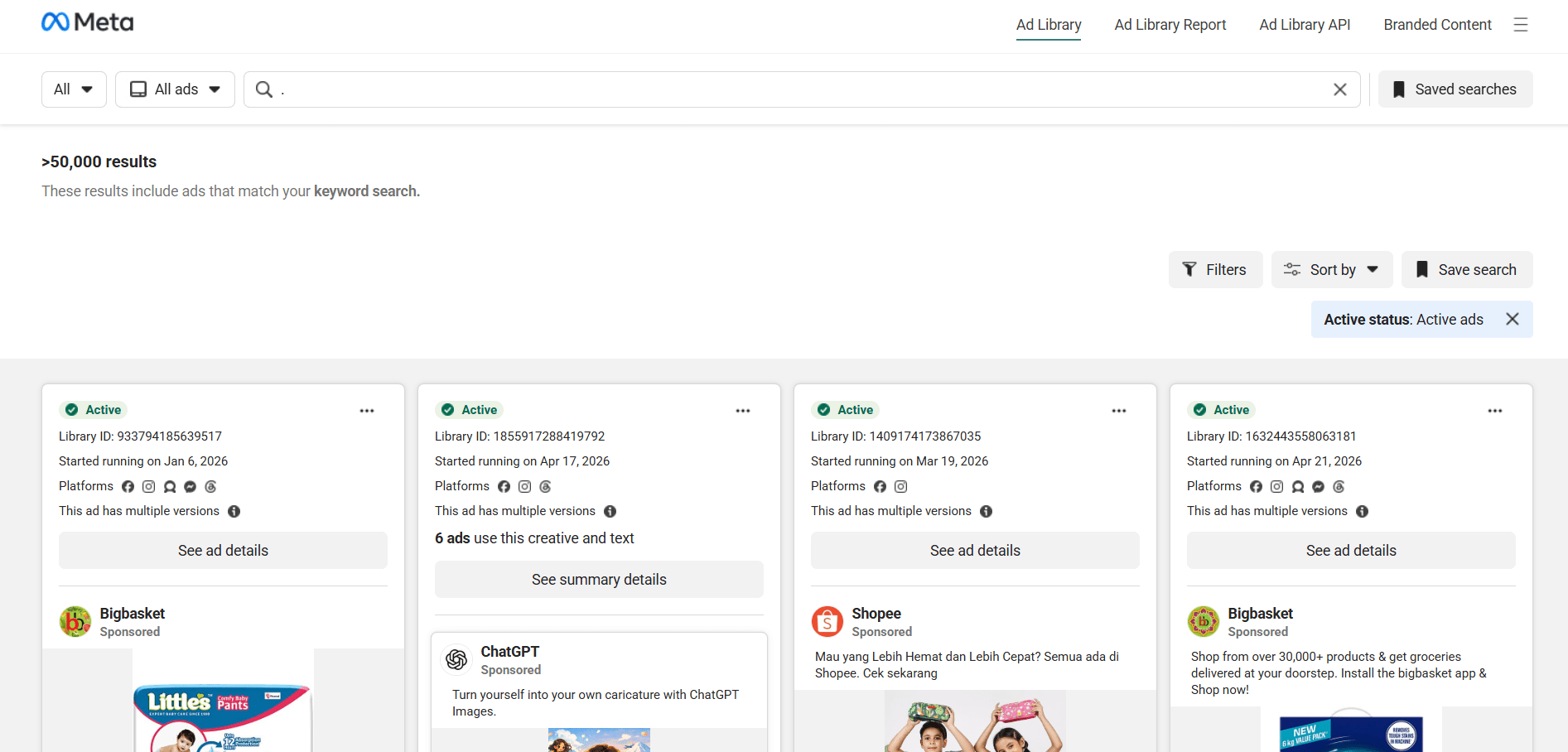See summary details for ChatGPT ad

tap(599, 580)
